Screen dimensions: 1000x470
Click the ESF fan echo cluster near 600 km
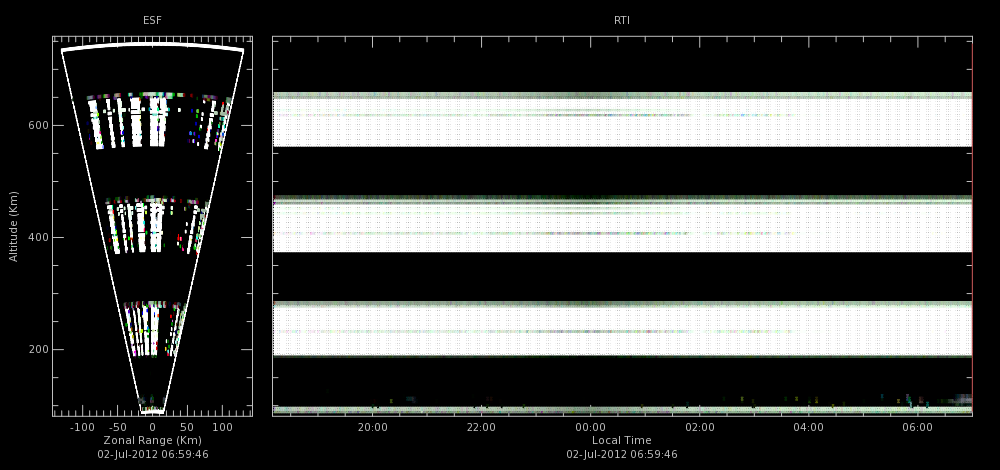159,121
